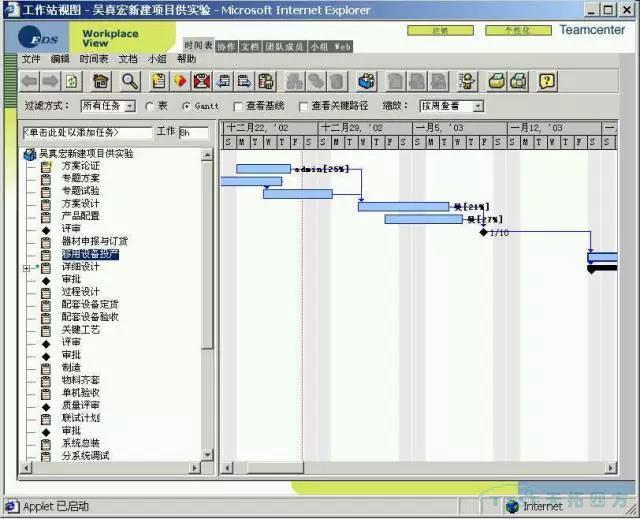Click the back arrow toolbar icon
Image resolution: width=640 pixels, height=519 pixels.
(x=29, y=81)
